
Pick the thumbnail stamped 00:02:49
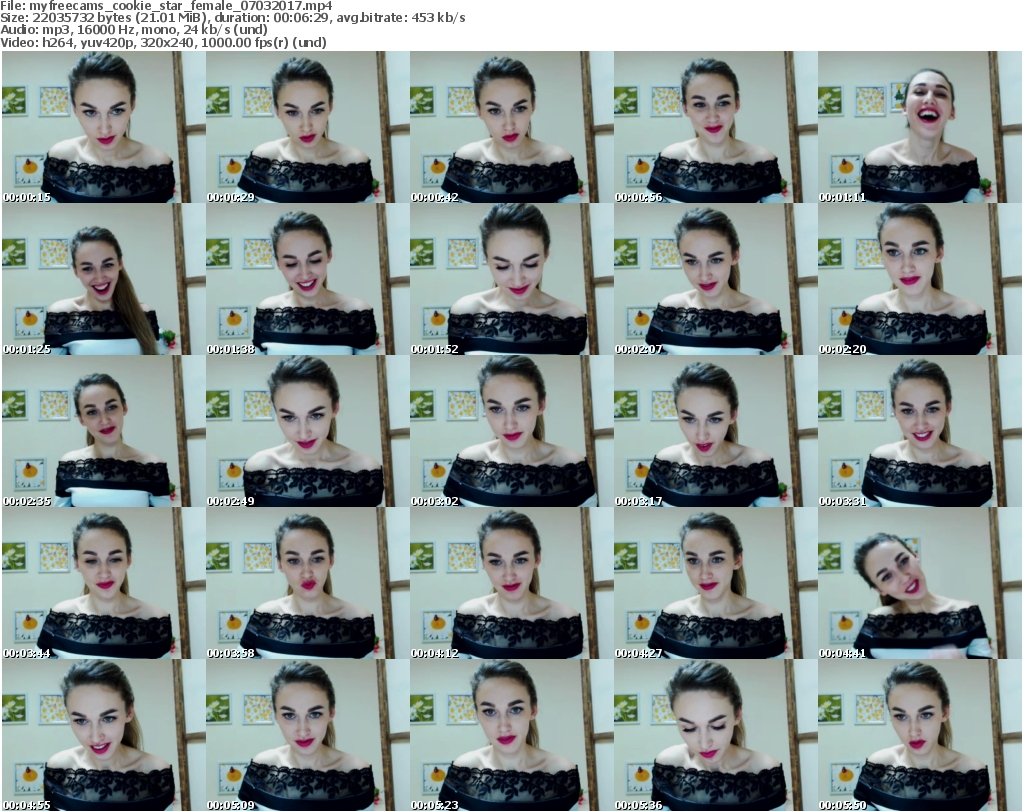coord(308,431)
